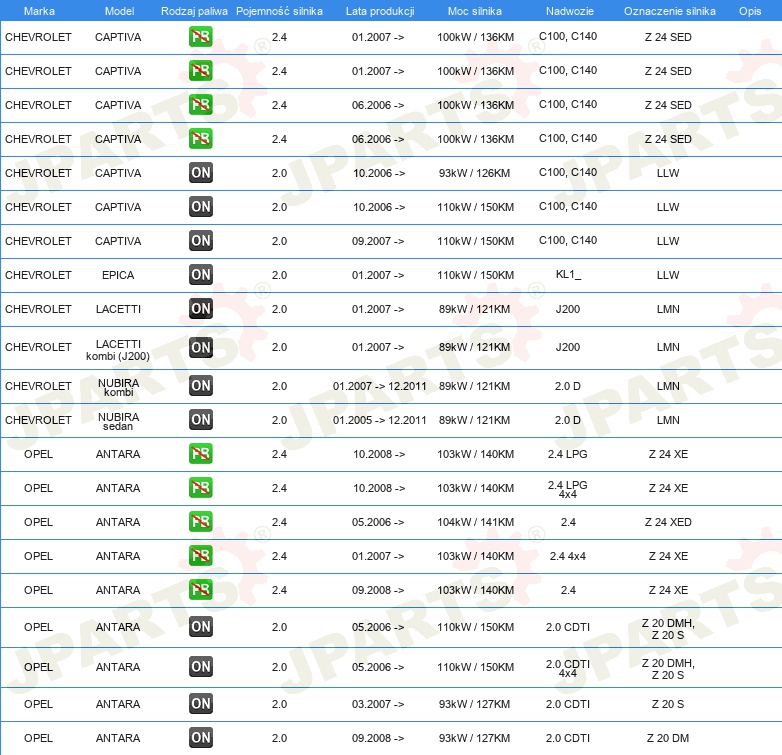Click the ON fuel icon in the EPICA row
The image size is (782, 755).
pyautogui.click(x=201, y=274)
